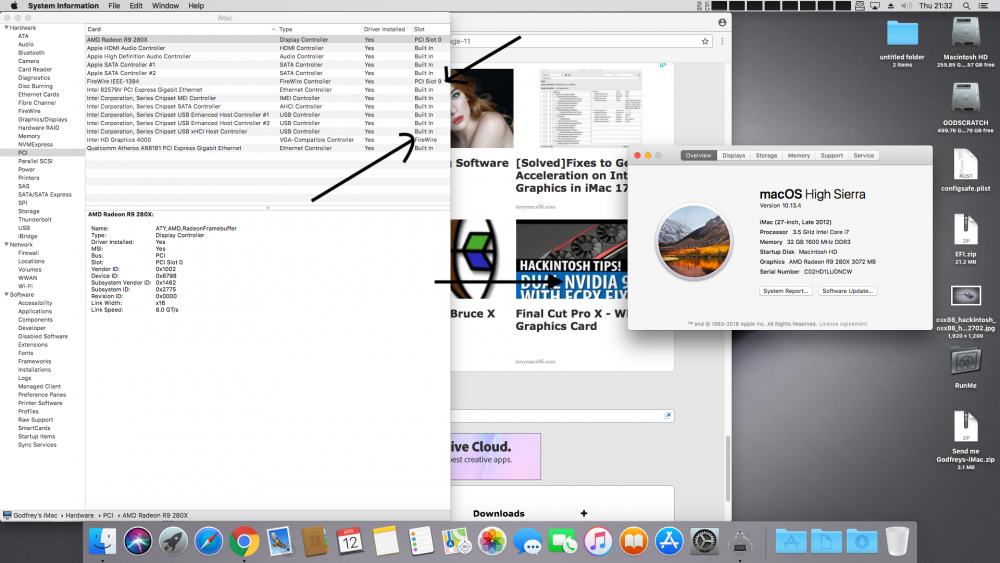Open the License Agreement link
This screenshot has width=1000, height=563.
pos(843,324)
